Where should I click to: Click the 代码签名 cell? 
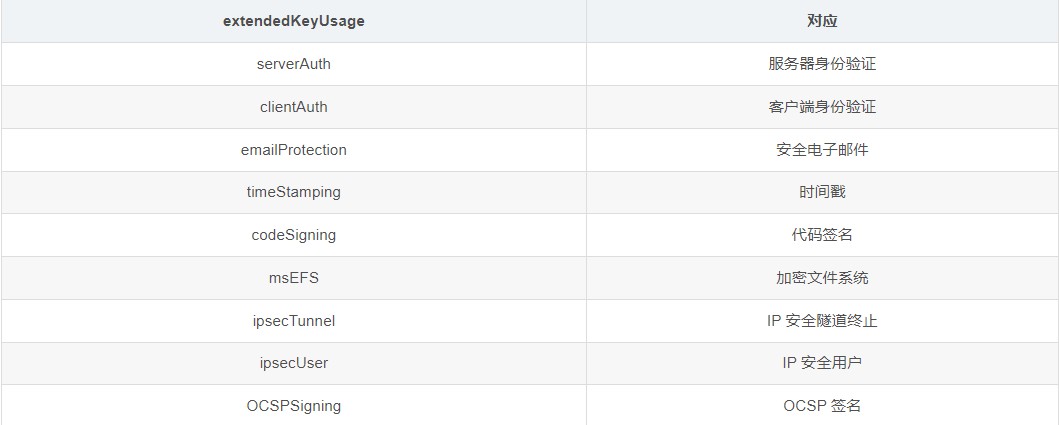coord(822,235)
